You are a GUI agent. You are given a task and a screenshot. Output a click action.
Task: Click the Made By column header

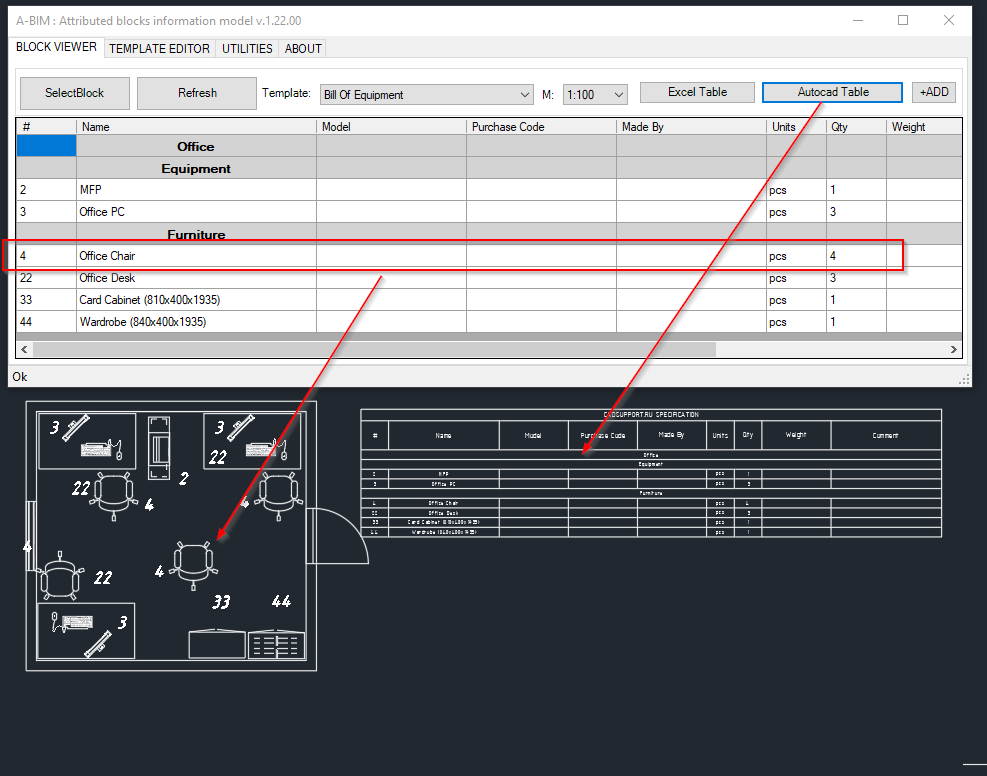[691, 127]
